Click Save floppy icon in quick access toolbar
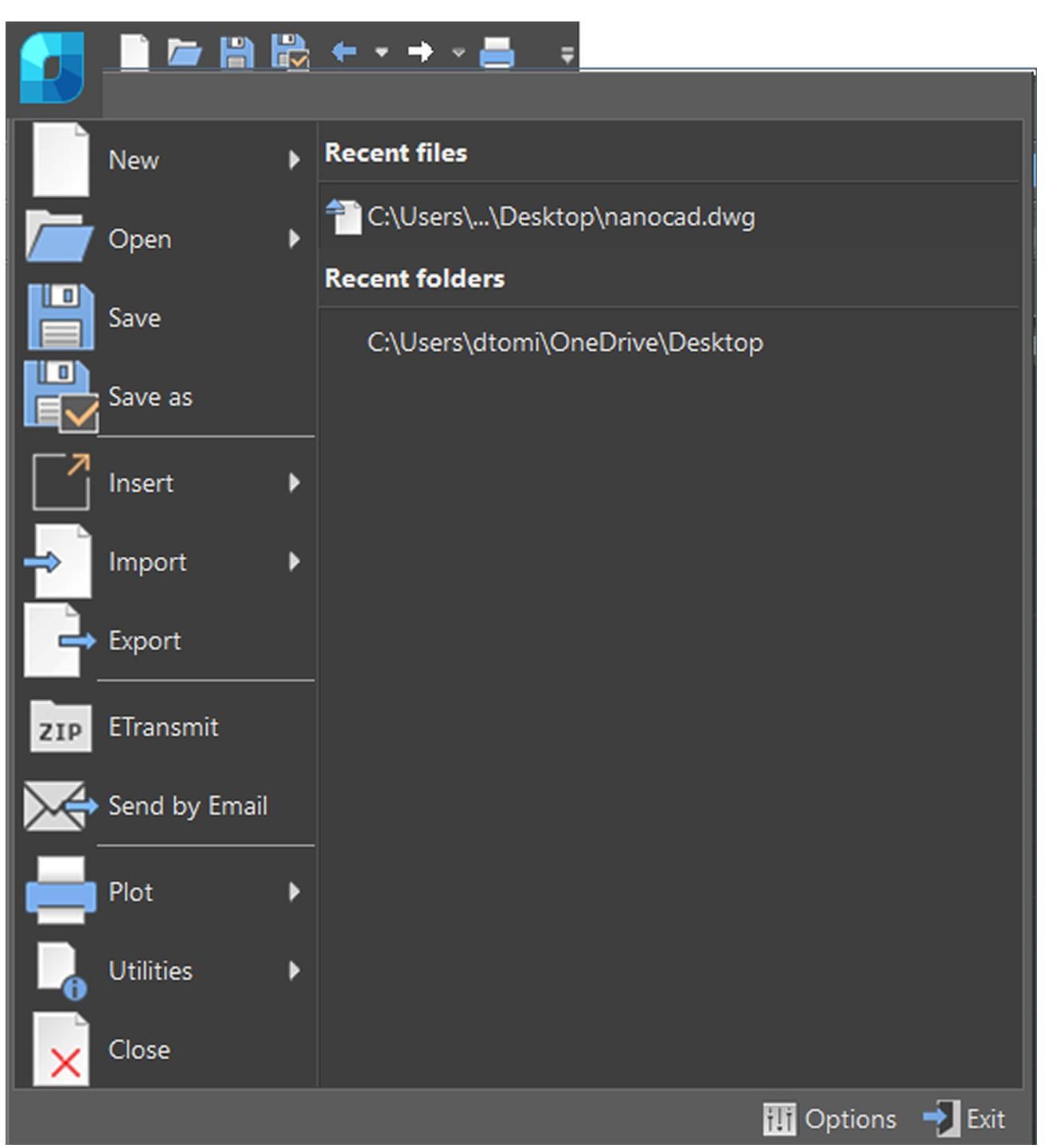Viewport: 1045px width, 1148px height. pyautogui.click(x=236, y=53)
